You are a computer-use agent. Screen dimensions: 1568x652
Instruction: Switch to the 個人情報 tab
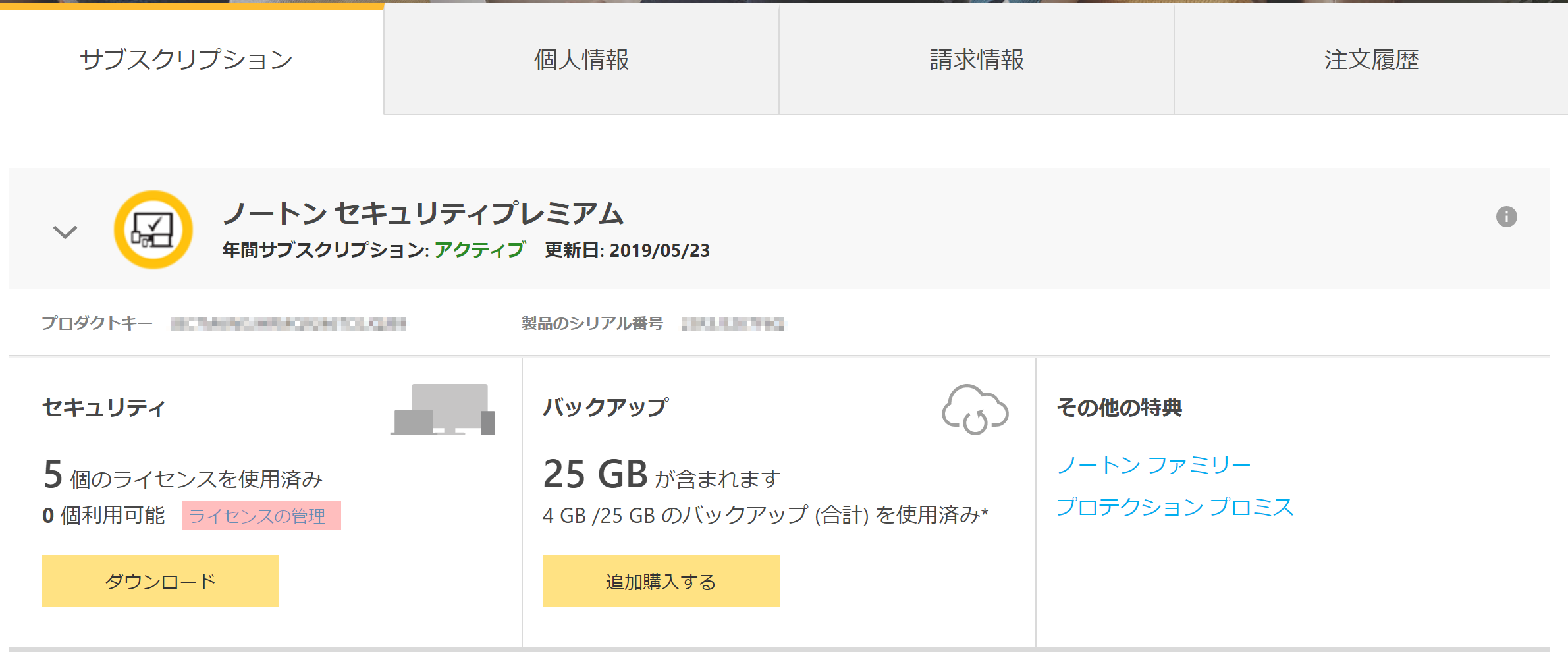pos(581,59)
